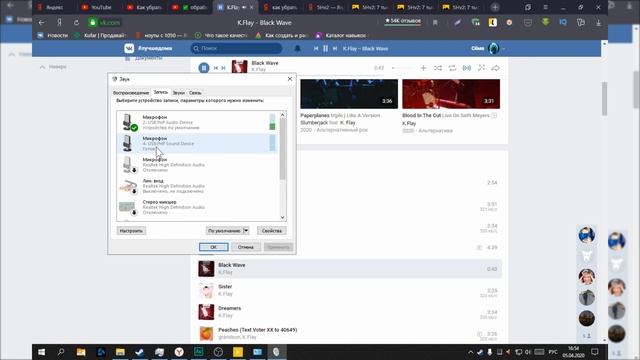Viewport: 640px width, 360px height.
Task: Open Steam from the taskbar
Action: pyautogui.click(x=140, y=352)
